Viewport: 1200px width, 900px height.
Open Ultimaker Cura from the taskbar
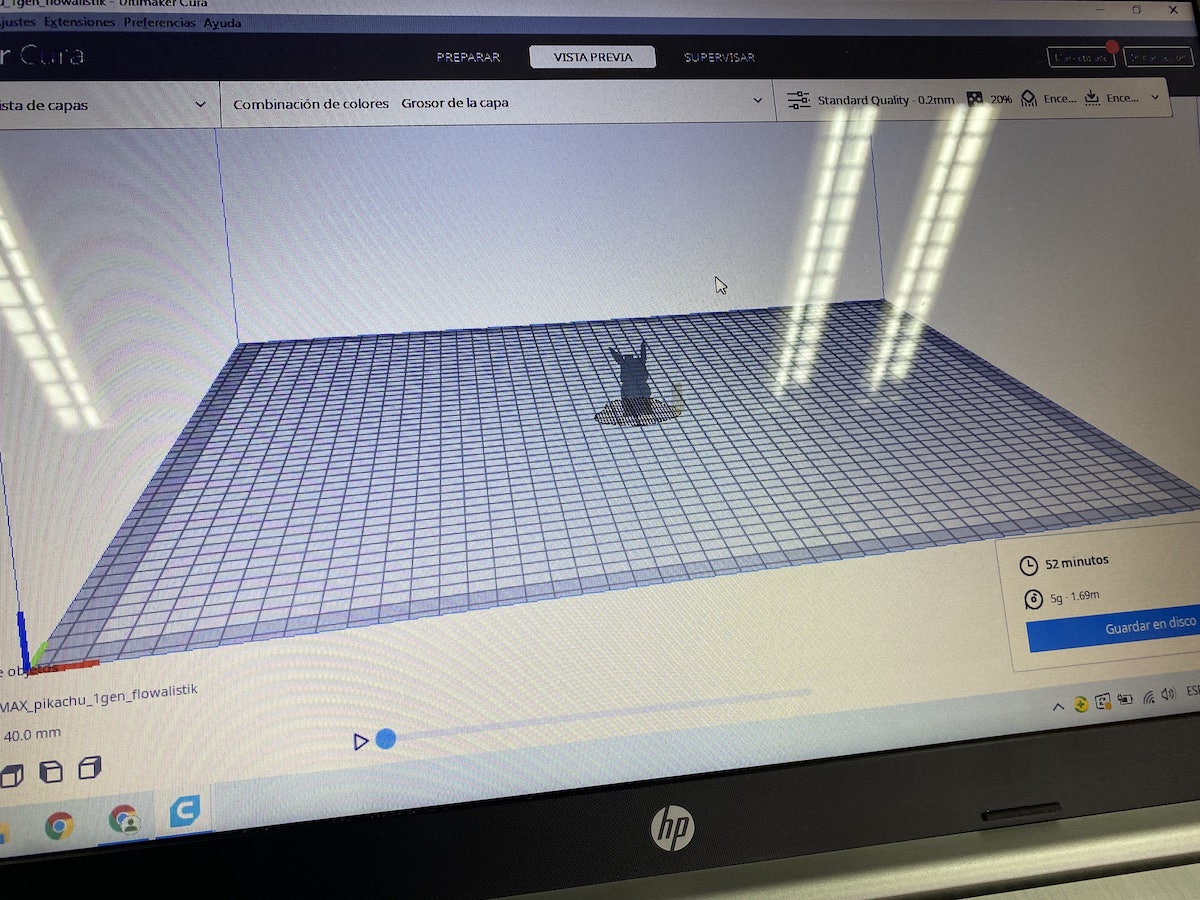185,812
